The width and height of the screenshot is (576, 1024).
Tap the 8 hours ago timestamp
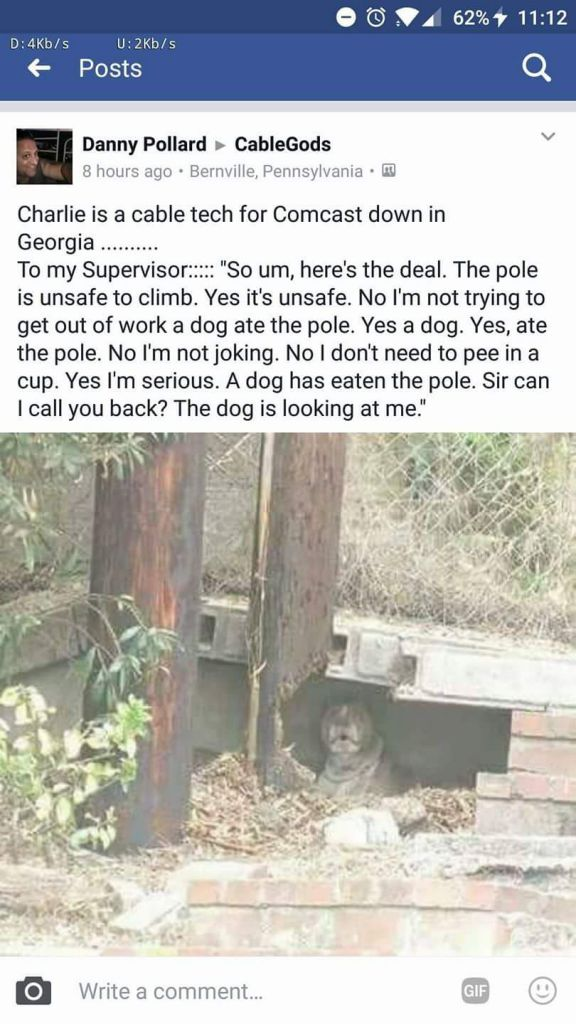(127, 171)
